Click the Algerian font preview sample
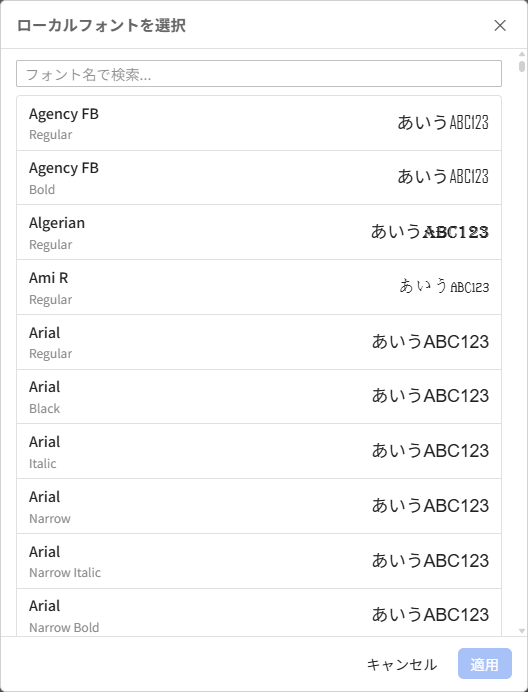The height and width of the screenshot is (692, 528). 430,232
